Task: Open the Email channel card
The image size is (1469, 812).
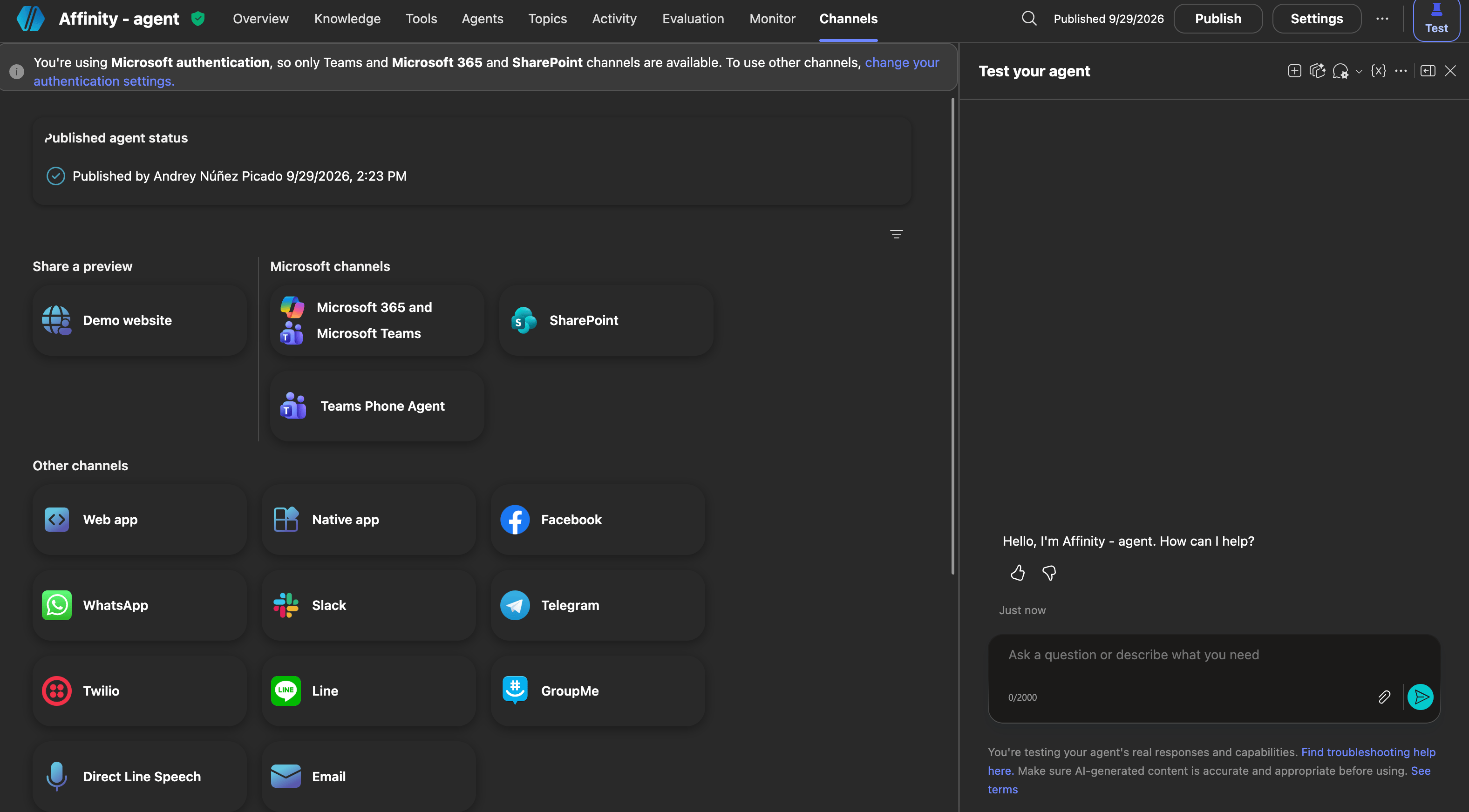Action: click(x=368, y=776)
